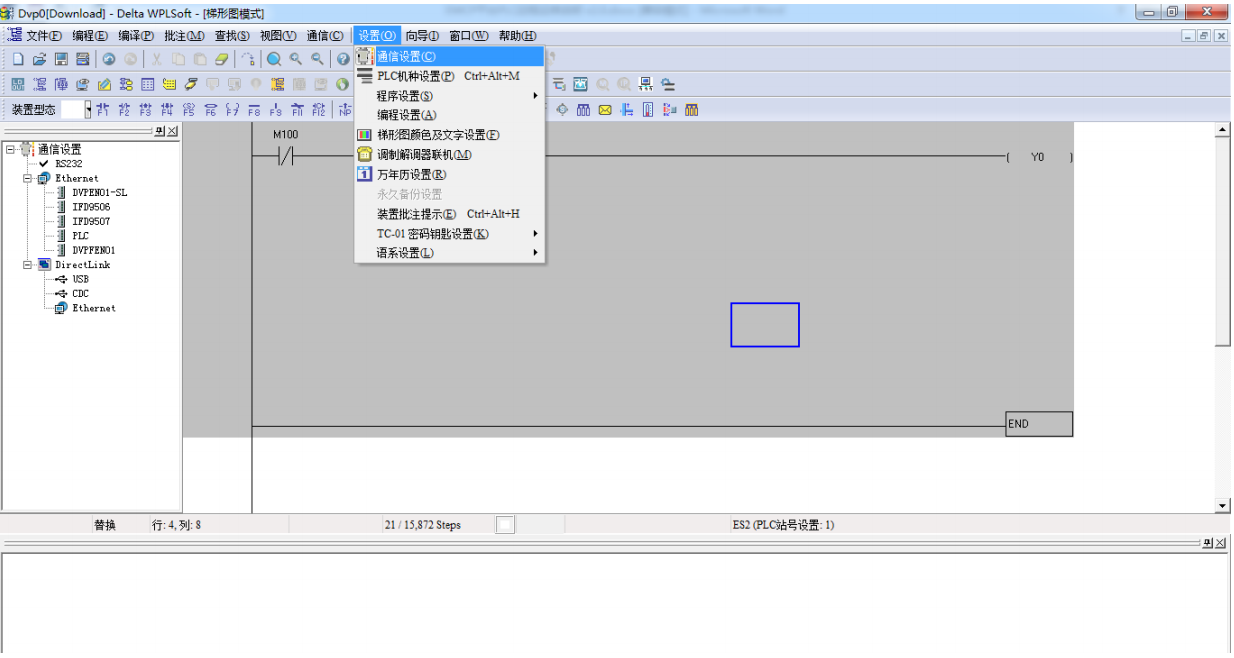Click the pencil edit toolbar icon

(x=104, y=84)
